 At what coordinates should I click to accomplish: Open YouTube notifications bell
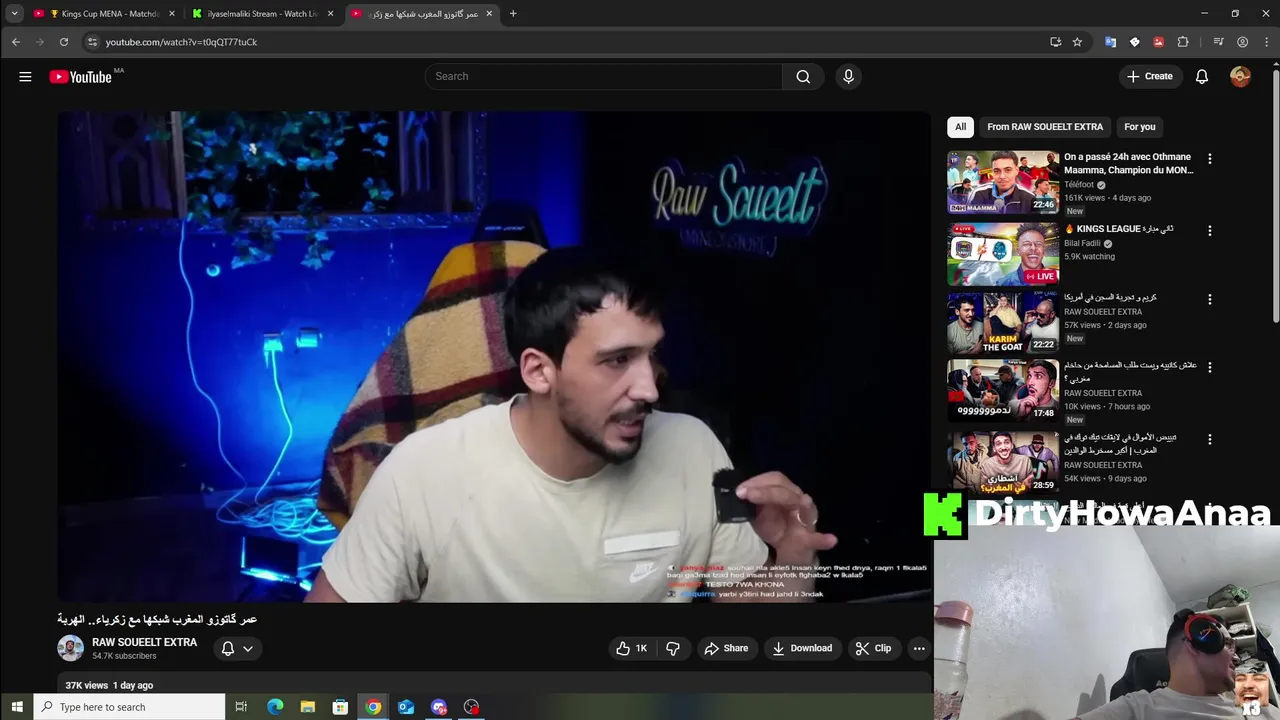click(x=1202, y=76)
